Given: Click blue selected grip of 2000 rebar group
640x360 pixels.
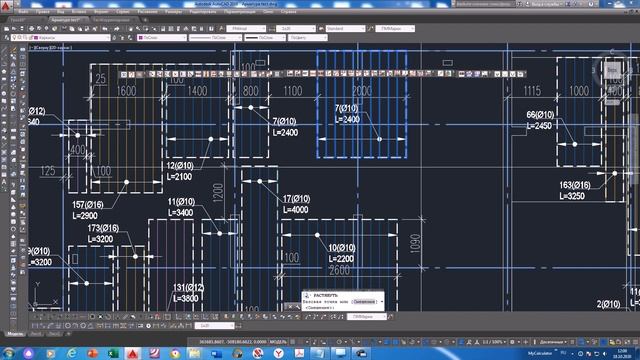Looking at the screenshot, I should point(380,139).
